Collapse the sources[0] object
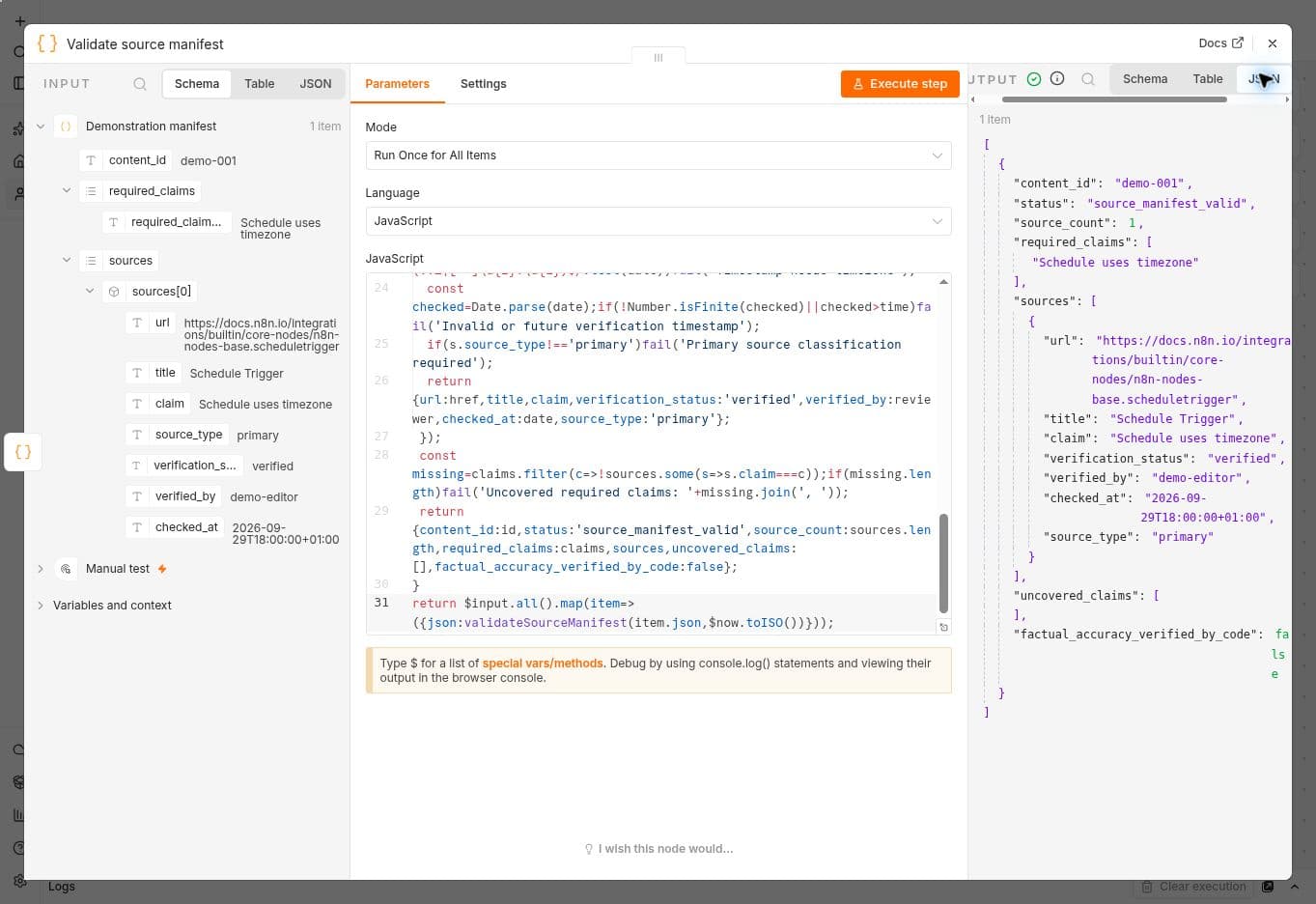Screen dimensions: 1316x904 click(90, 292)
